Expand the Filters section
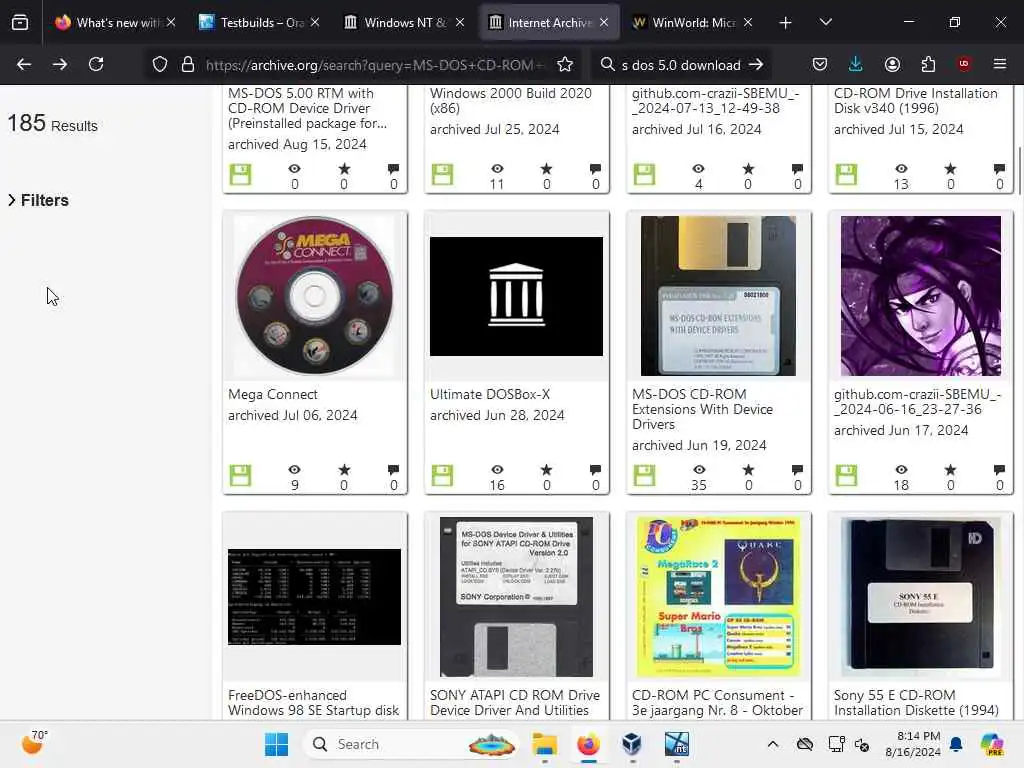The width and height of the screenshot is (1024, 768). pos(39,200)
